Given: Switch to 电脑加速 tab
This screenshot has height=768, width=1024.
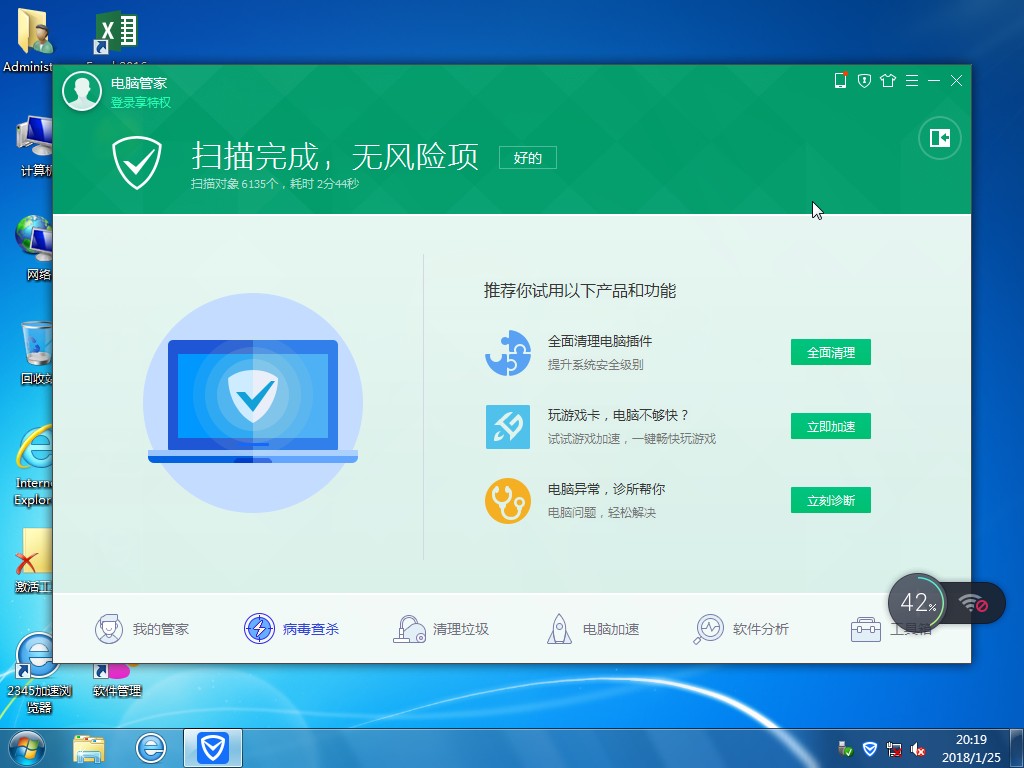Looking at the screenshot, I should pos(592,629).
